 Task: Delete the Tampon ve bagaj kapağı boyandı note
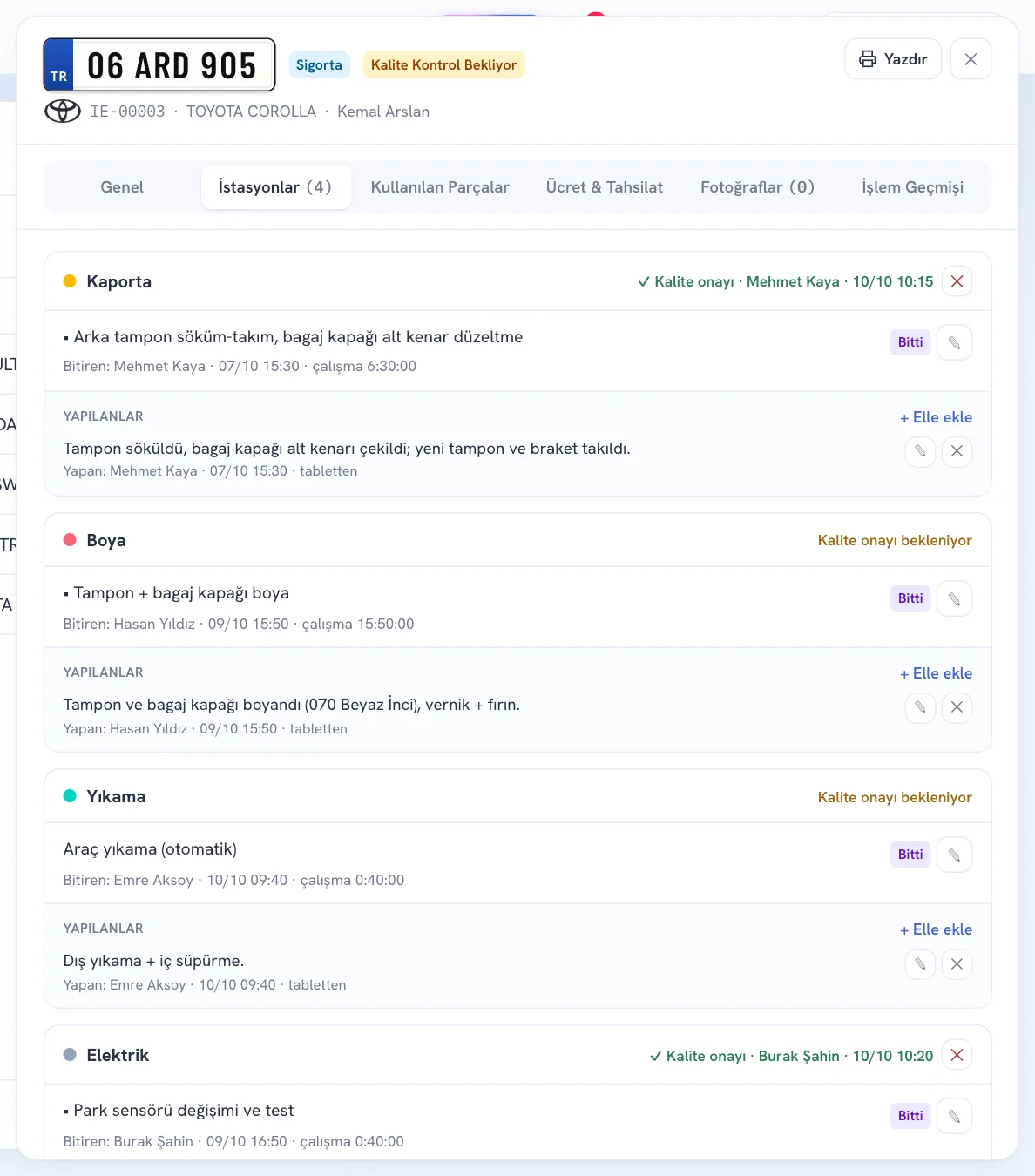point(957,707)
